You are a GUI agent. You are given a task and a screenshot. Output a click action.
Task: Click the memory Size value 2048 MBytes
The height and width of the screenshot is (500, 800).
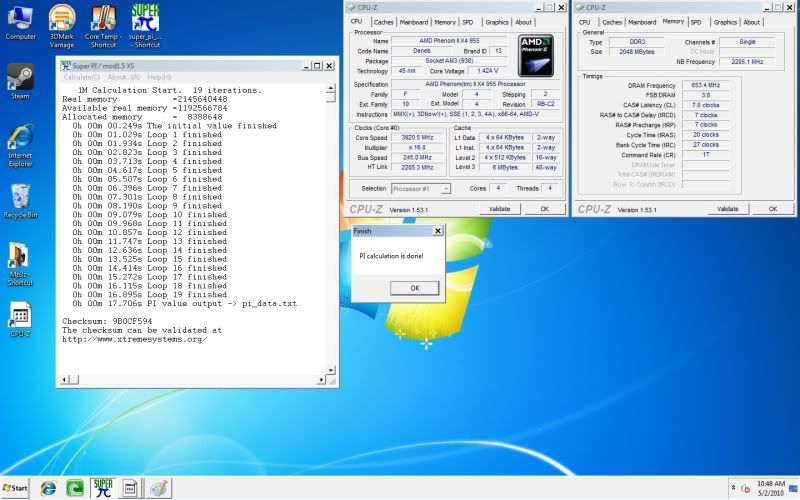(x=636, y=52)
